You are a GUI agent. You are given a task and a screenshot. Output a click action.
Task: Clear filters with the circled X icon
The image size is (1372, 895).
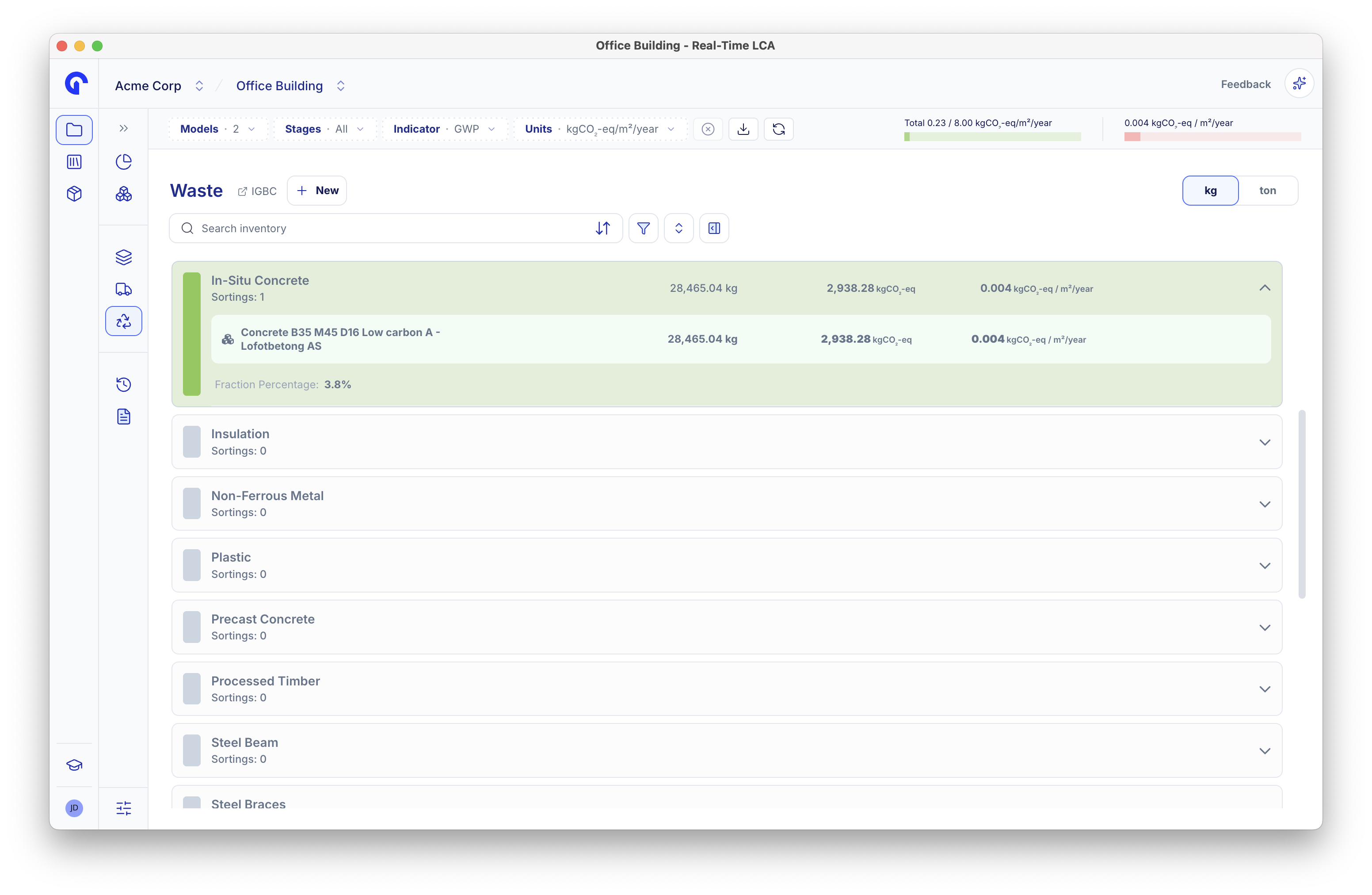pos(708,129)
